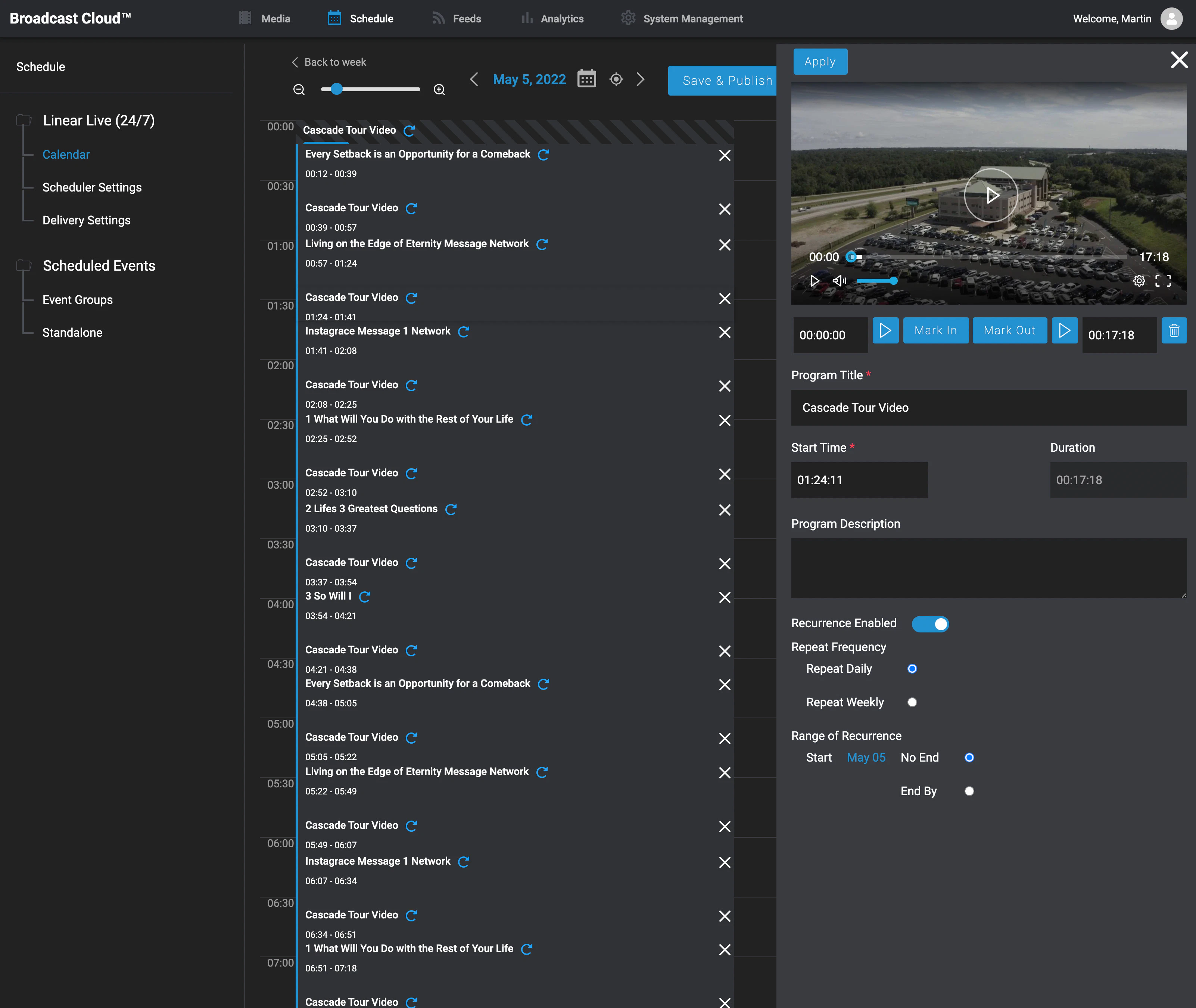Image resolution: width=1196 pixels, height=1008 pixels.
Task: Open the calendar picker next to May 5, 2022
Action: (586, 79)
